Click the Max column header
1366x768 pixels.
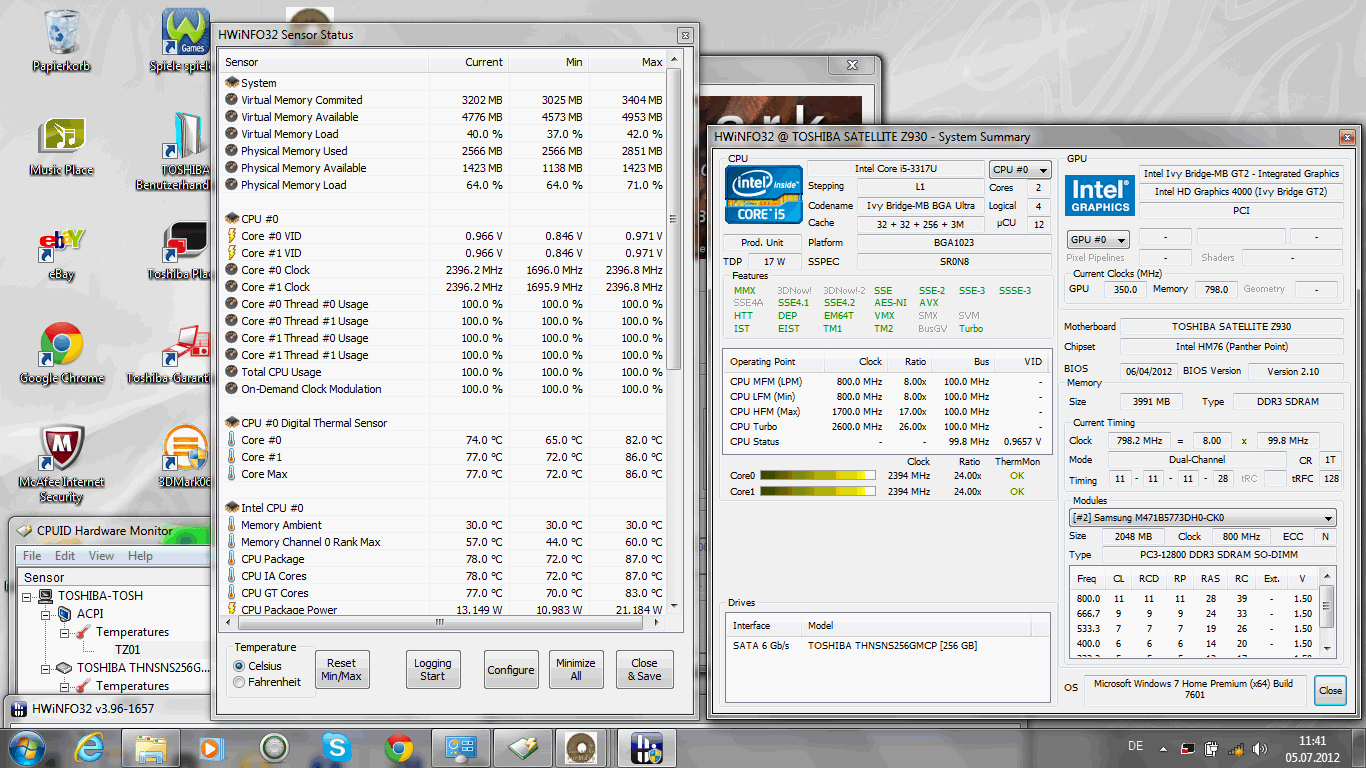click(628, 62)
